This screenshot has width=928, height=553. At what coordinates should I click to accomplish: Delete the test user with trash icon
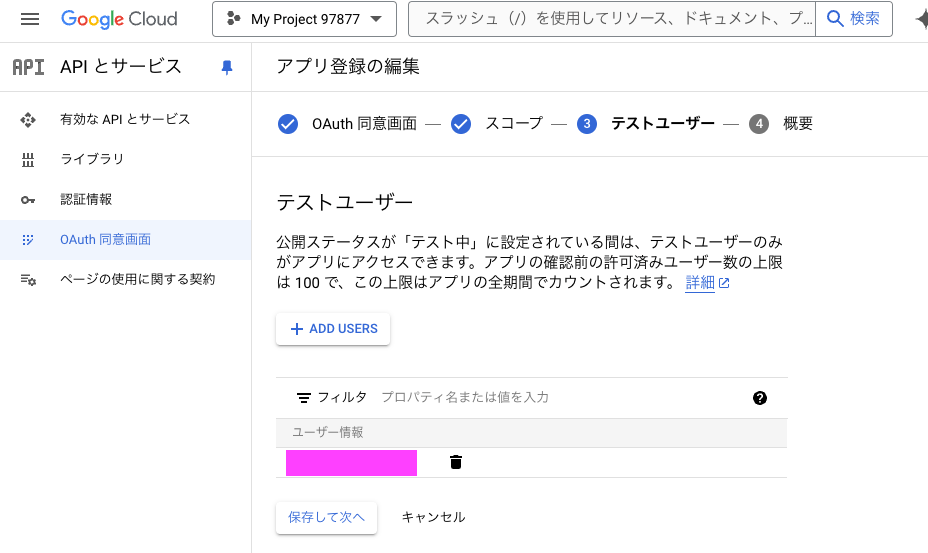point(455,462)
